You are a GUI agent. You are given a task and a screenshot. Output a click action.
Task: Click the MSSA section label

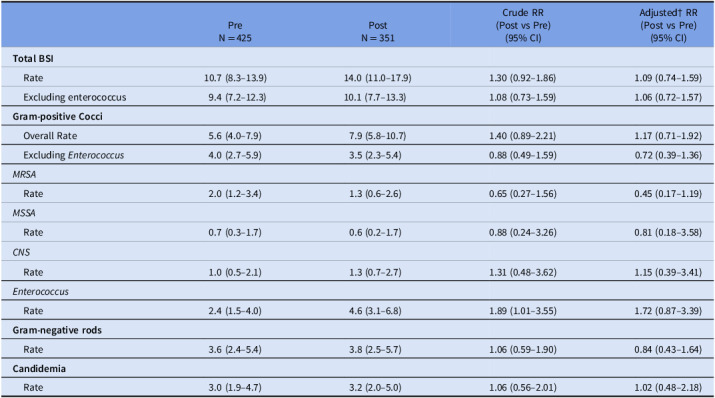(24, 213)
